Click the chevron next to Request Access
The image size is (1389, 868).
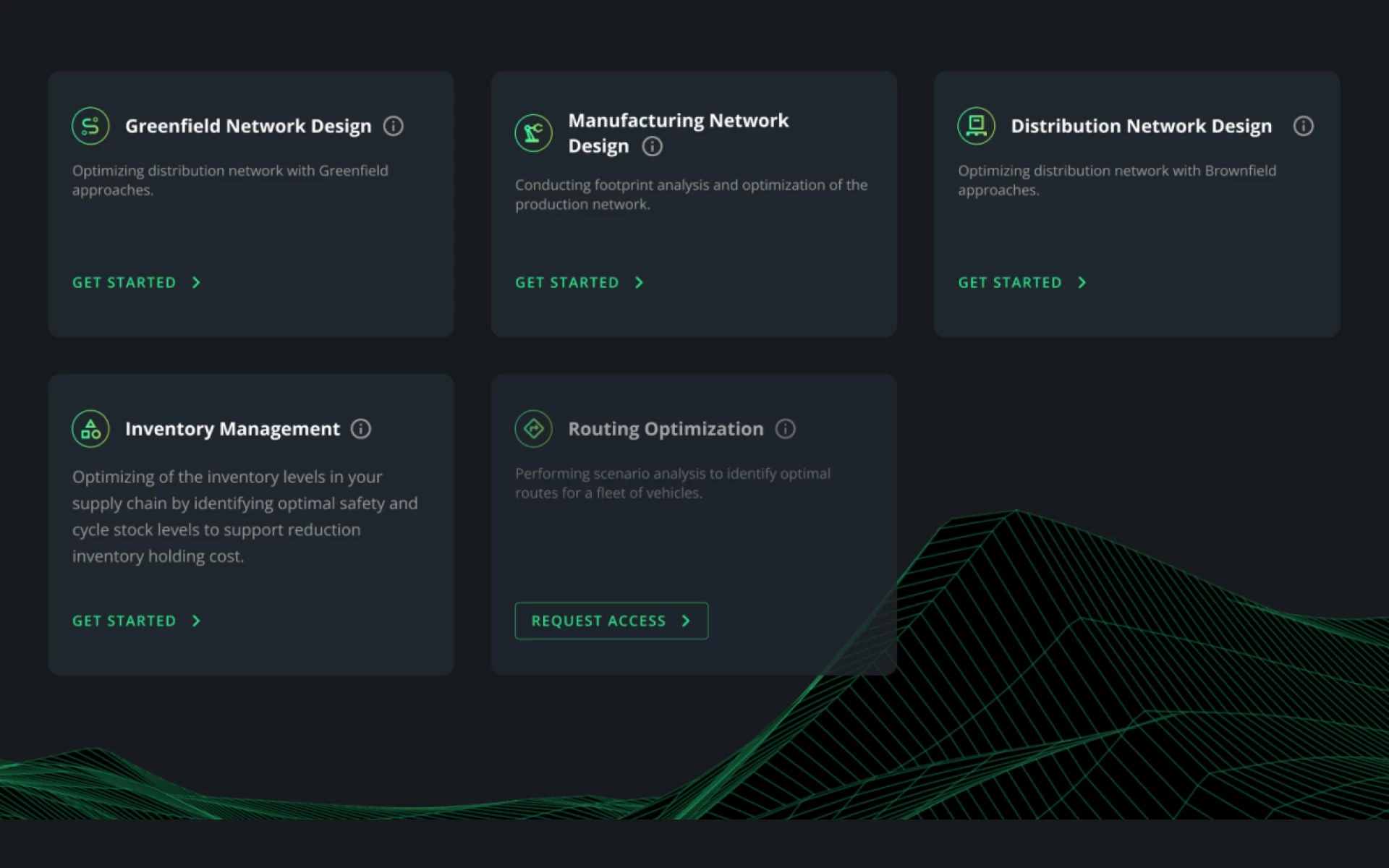[686, 621]
